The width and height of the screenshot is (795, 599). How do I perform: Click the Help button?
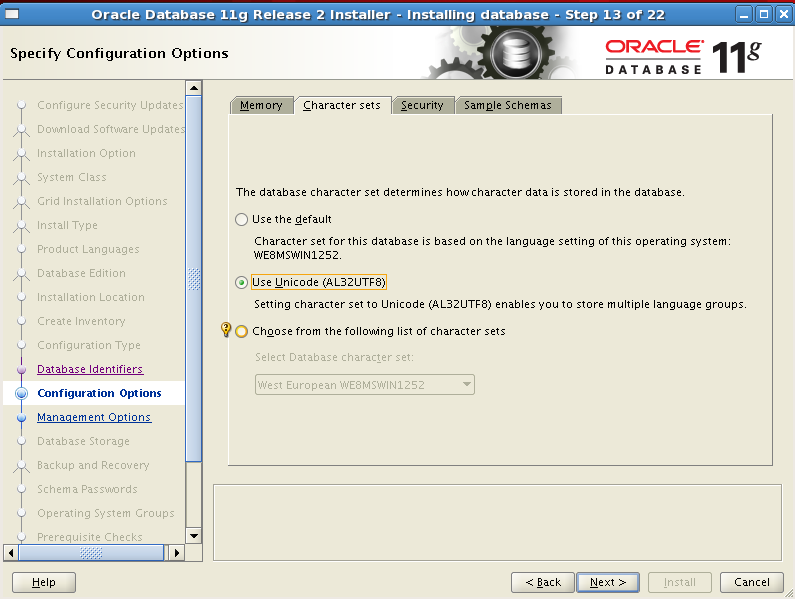44,582
